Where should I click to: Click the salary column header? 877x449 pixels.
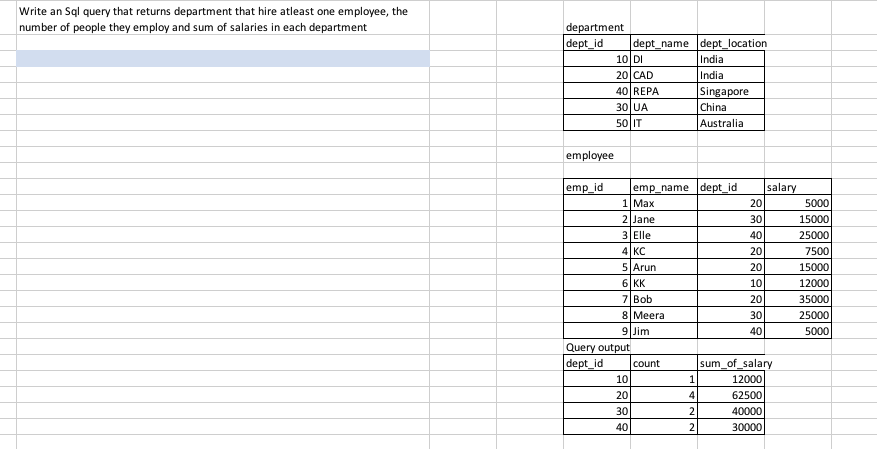tap(798, 187)
